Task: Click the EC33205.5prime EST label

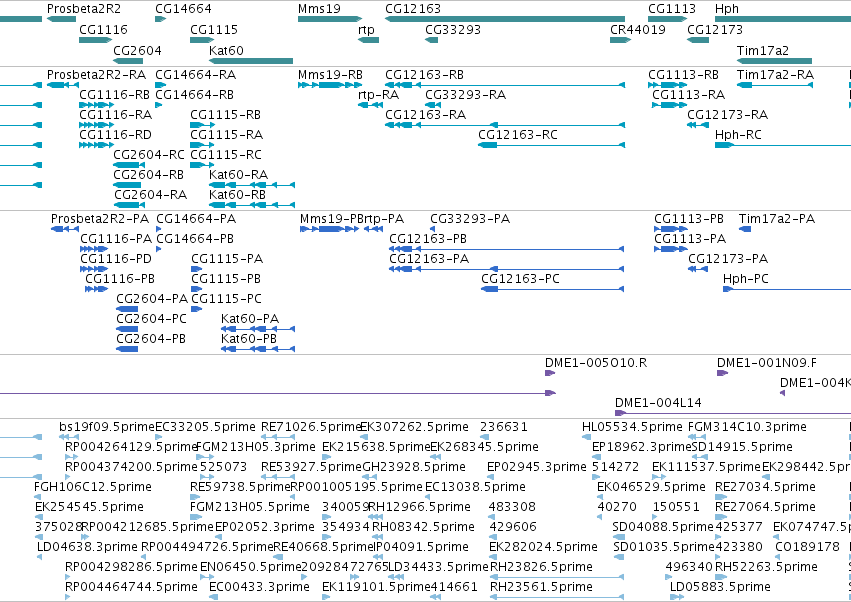Action: [x=205, y=427]
